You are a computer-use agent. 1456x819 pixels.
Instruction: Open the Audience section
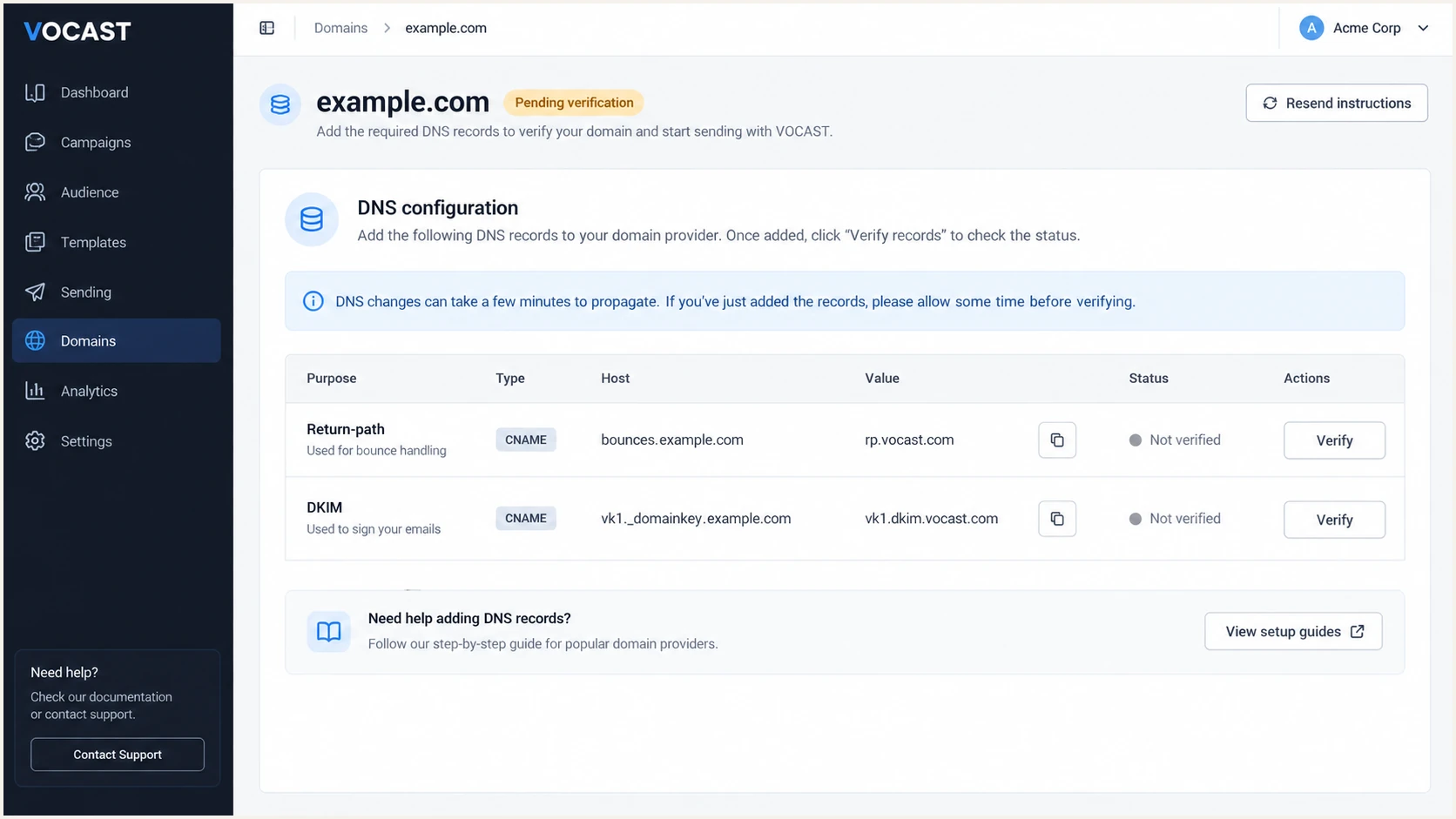116,192
